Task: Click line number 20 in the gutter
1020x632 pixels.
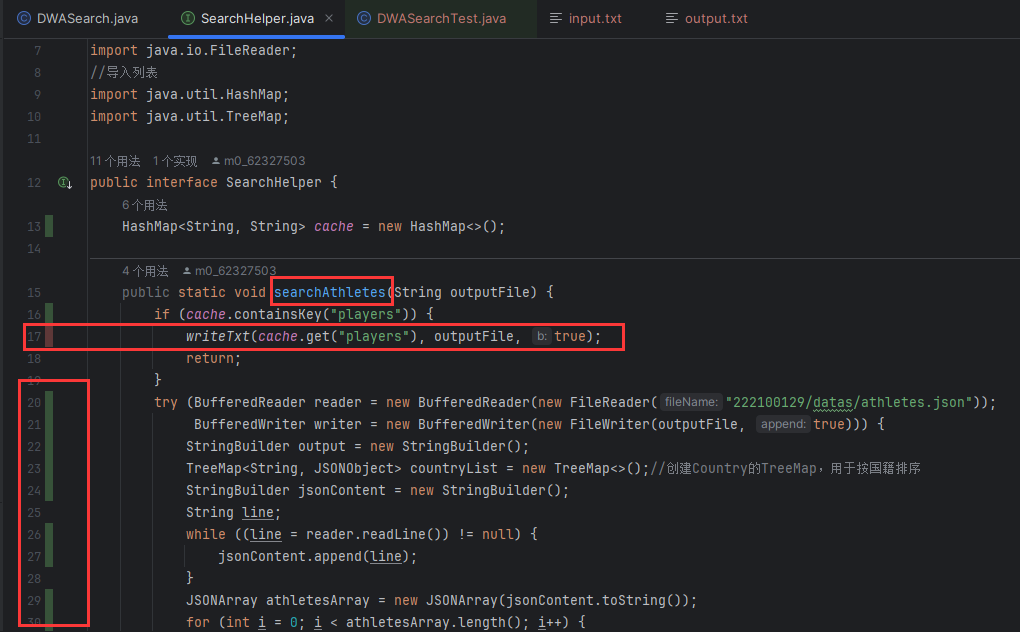Action: [34, 402]
